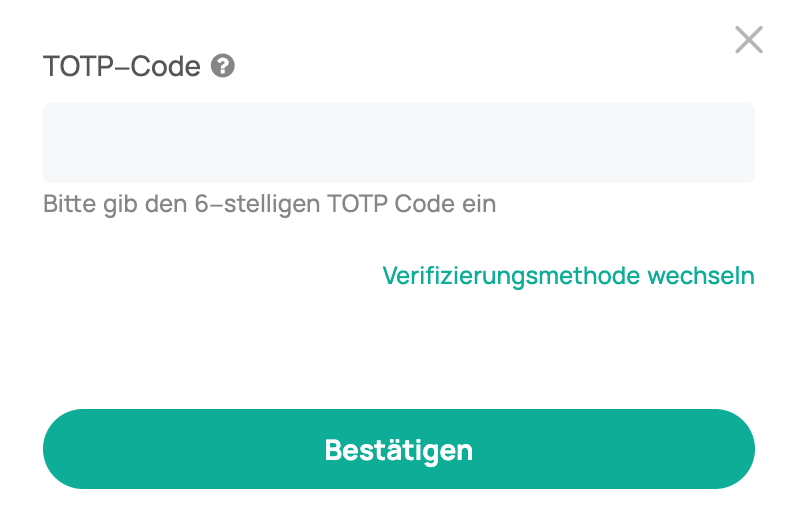
Task: Confirm the entered TOTP code
Action: [x=398, y=449]
